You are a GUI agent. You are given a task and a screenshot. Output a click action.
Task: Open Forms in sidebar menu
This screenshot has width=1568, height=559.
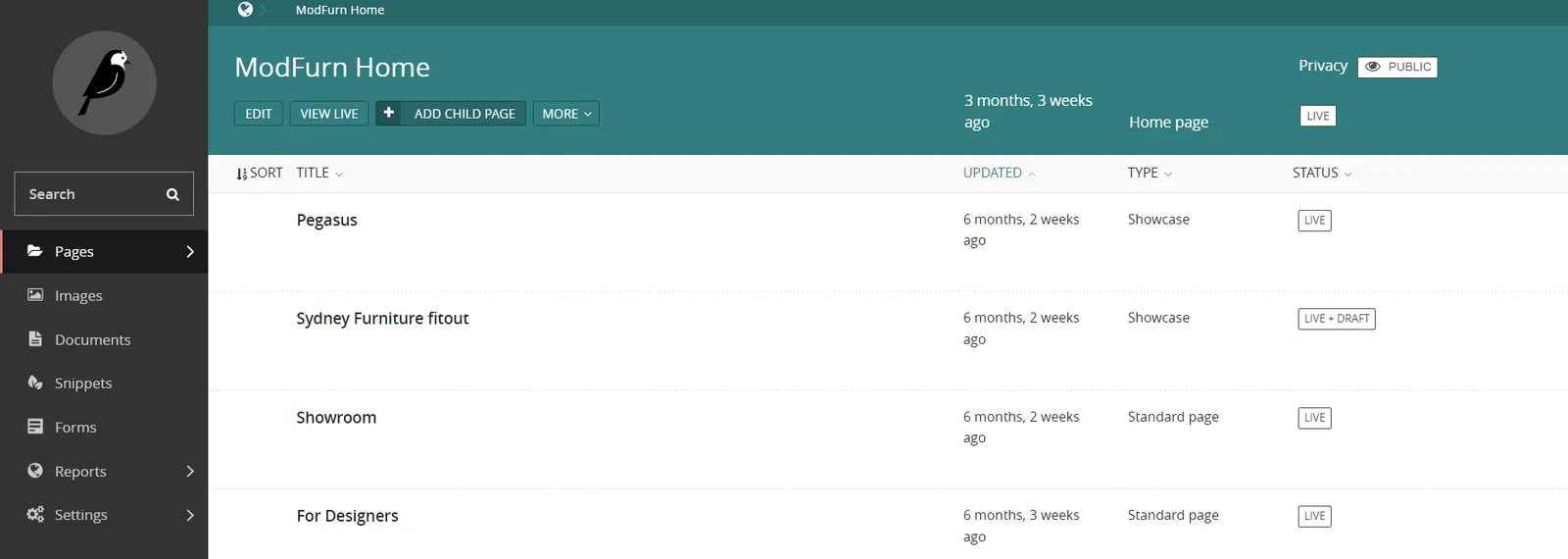(104, 427)
